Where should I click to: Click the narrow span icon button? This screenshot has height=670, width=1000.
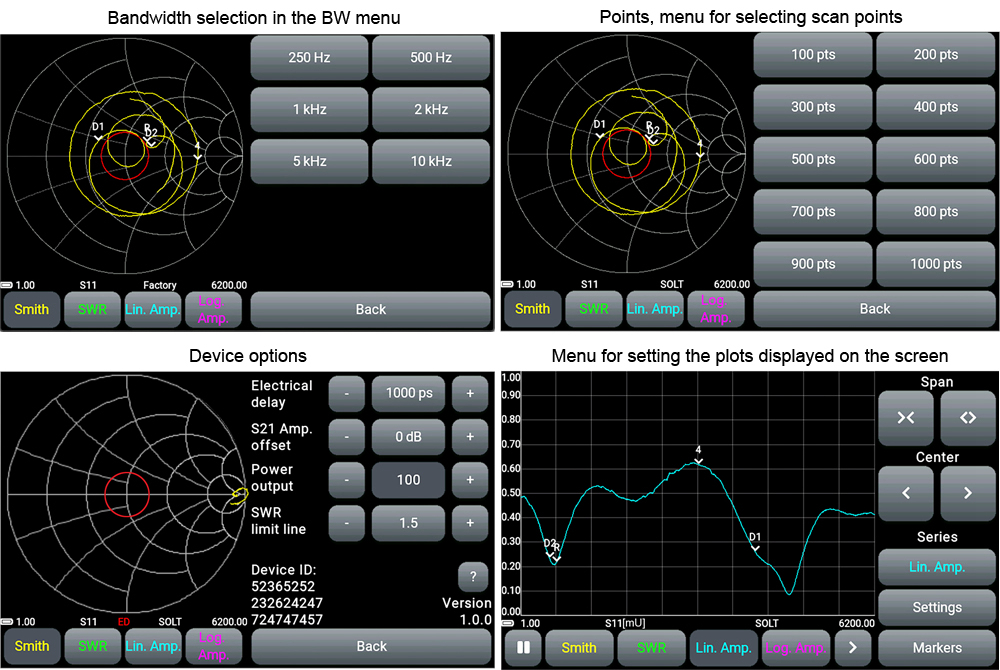coord(906,418)
